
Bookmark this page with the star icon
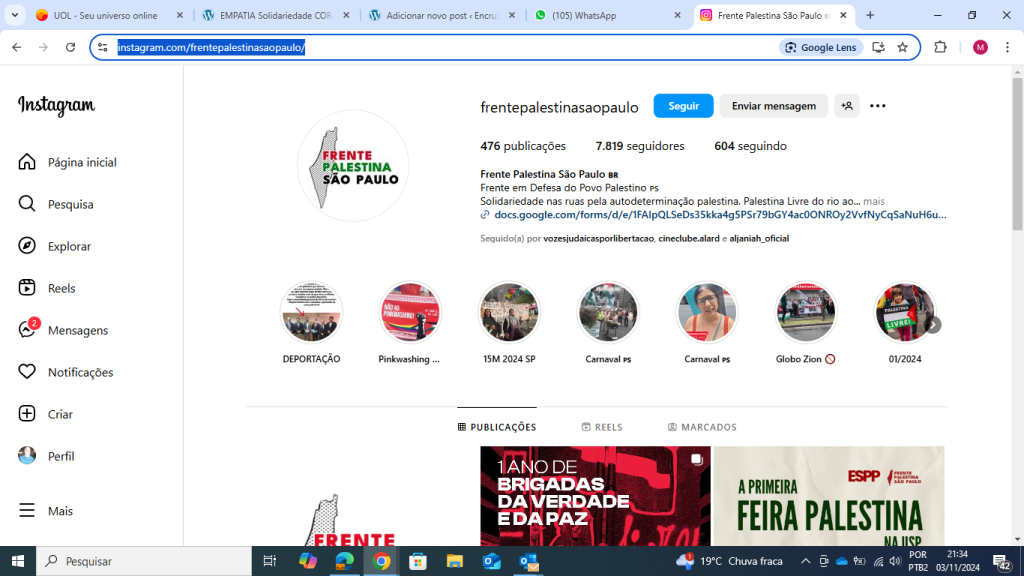pyautogui.click(x=902, y=47)
